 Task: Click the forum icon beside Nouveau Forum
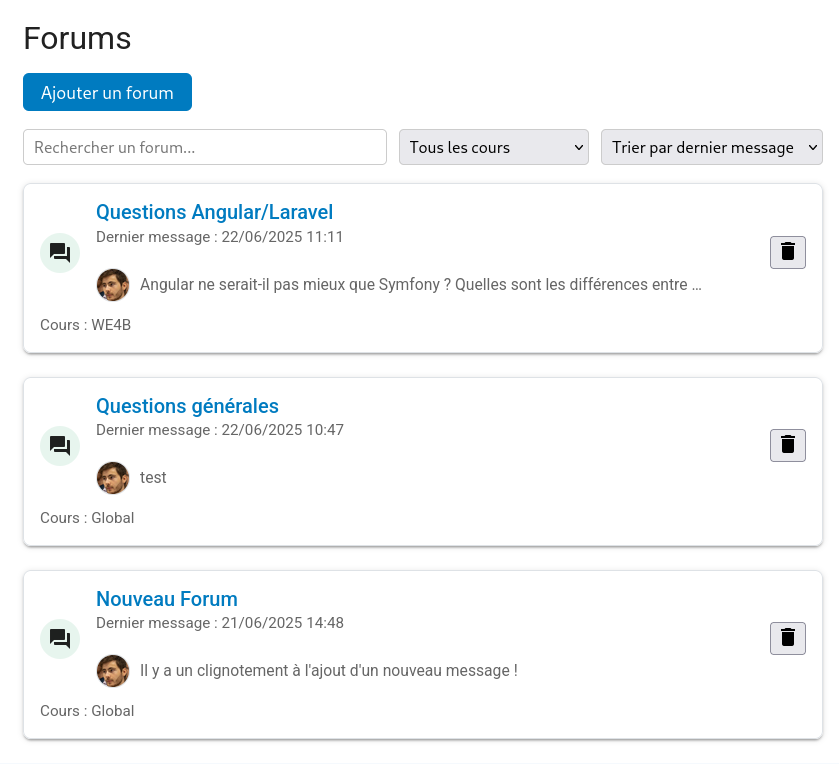(59, 638)
